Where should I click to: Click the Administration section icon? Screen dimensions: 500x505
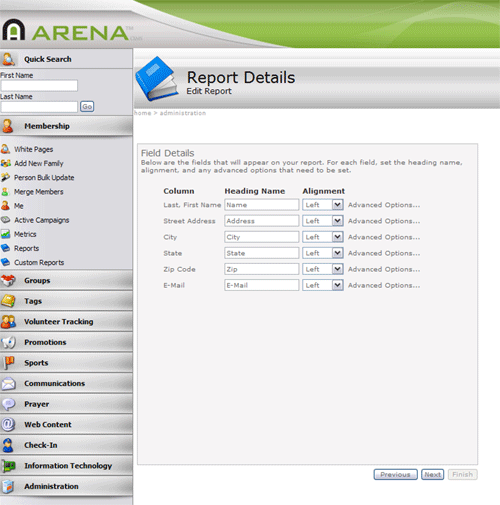[x=8, y=486]
